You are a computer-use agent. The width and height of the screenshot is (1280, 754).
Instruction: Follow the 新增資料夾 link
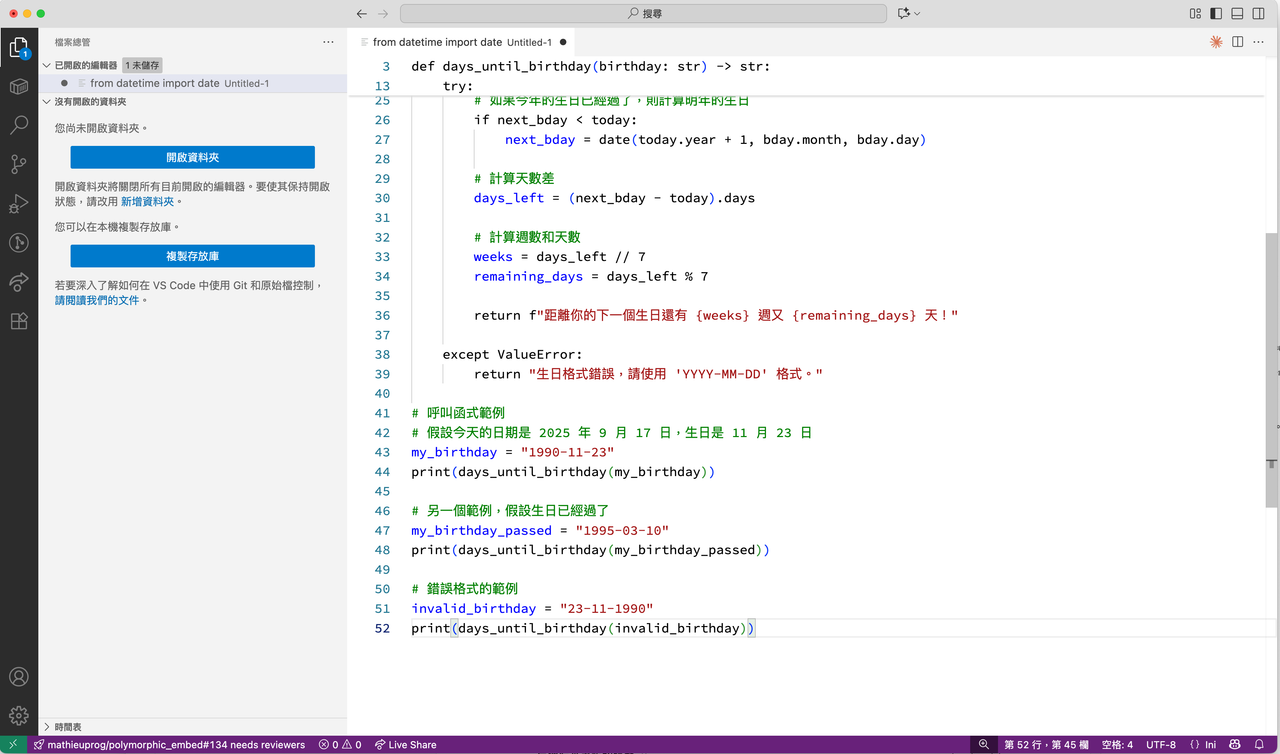[148, 201]
